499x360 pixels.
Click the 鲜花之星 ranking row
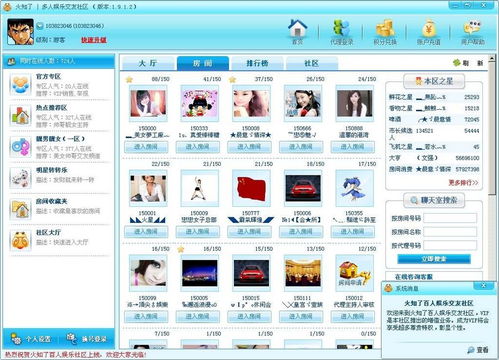pyautogui.click(x=434, y=97)
